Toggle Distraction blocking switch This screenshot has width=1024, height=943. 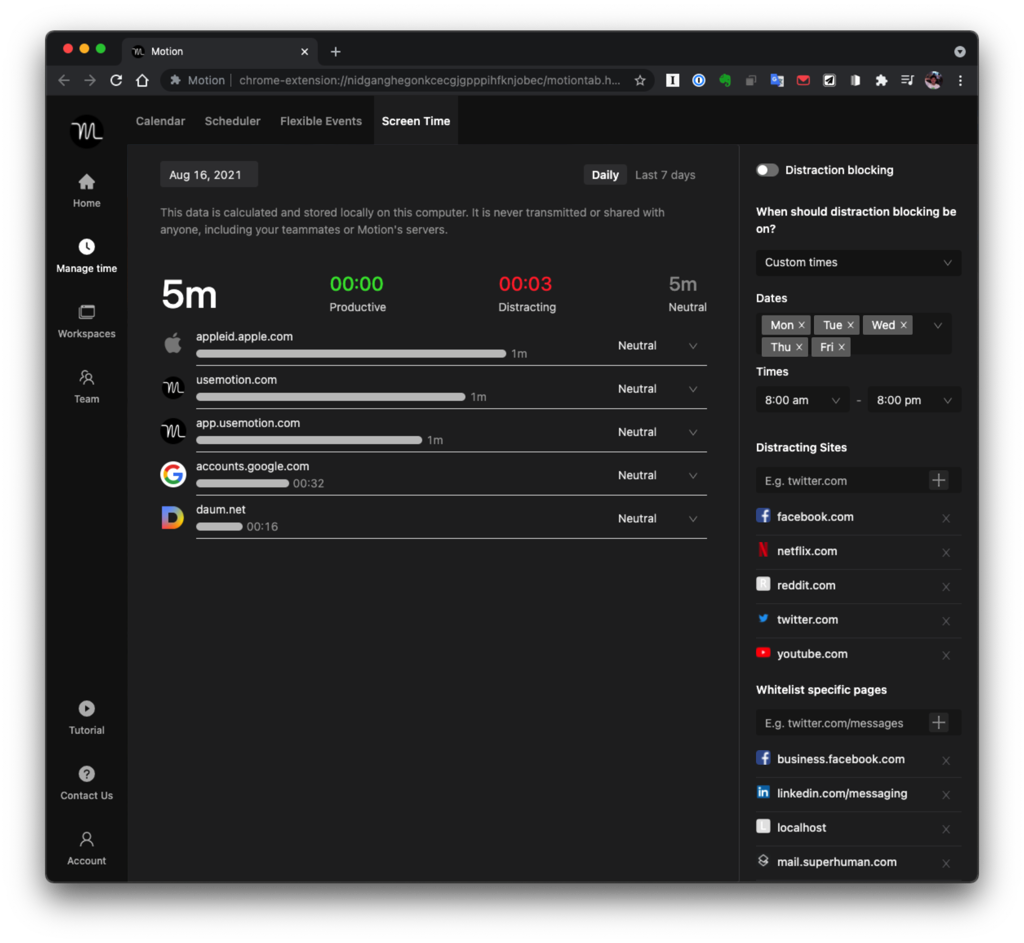click(767, 170)
